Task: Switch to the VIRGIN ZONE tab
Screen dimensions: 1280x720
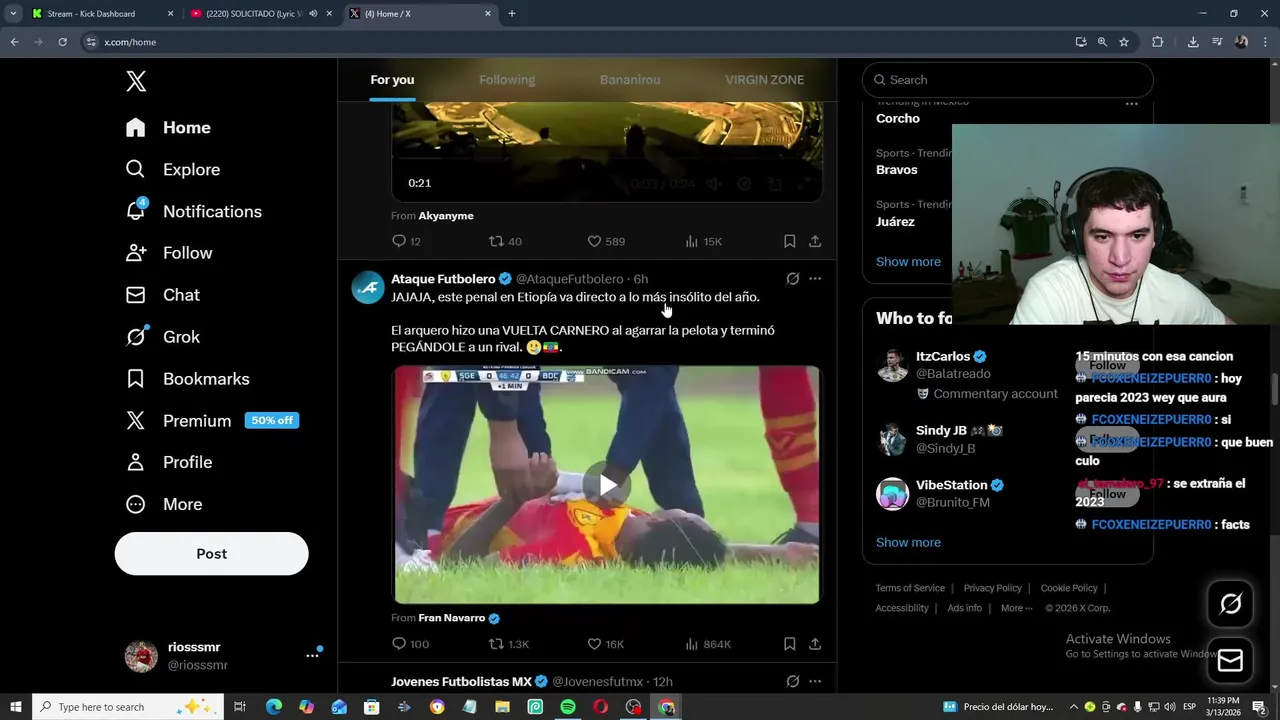Action: tap(764, 80)
